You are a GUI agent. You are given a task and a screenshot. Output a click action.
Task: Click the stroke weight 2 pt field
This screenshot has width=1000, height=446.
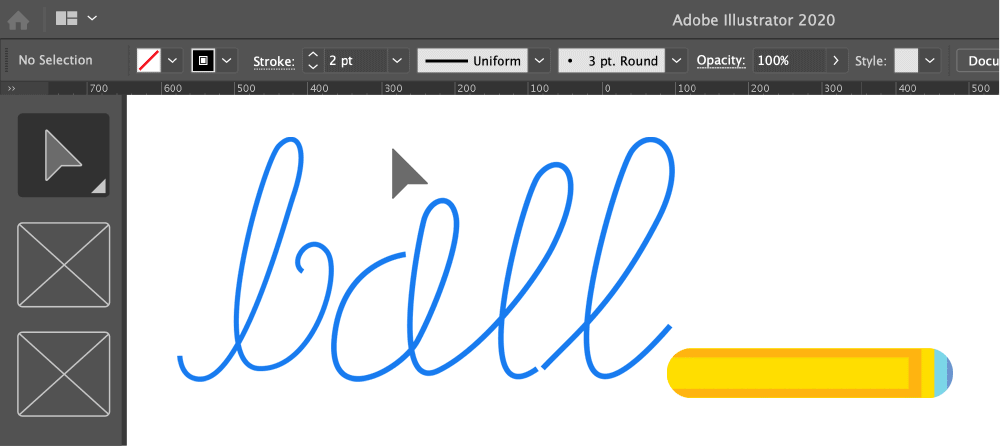click(x=355, y=60)
